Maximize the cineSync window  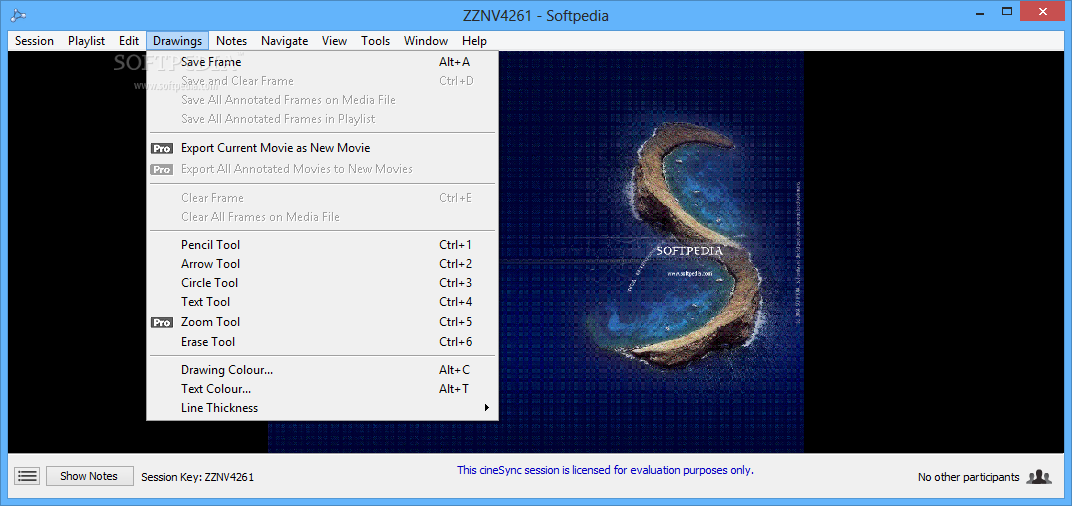(1006, 12)
